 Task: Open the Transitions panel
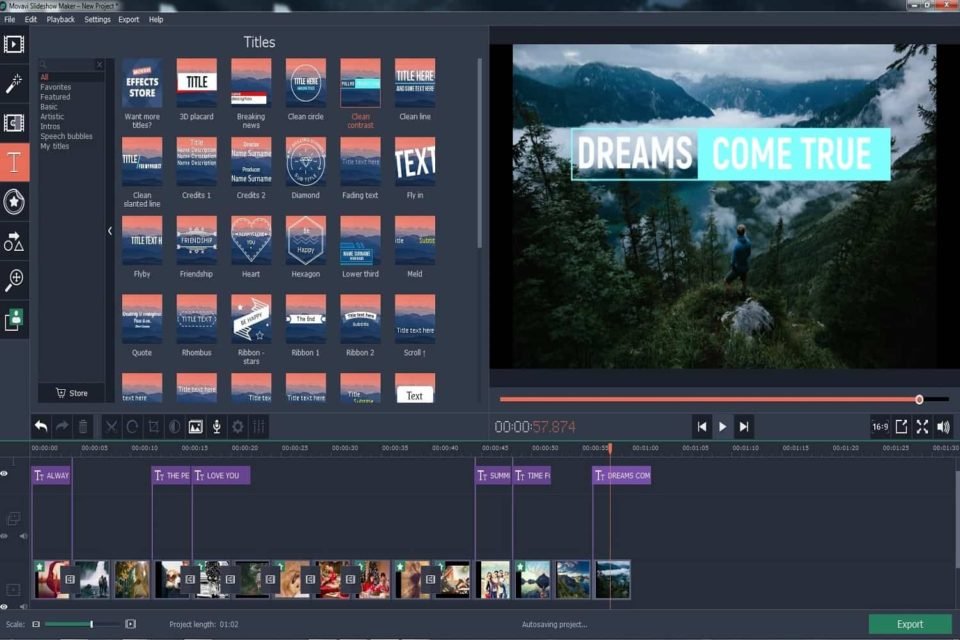tap(14, 122)
